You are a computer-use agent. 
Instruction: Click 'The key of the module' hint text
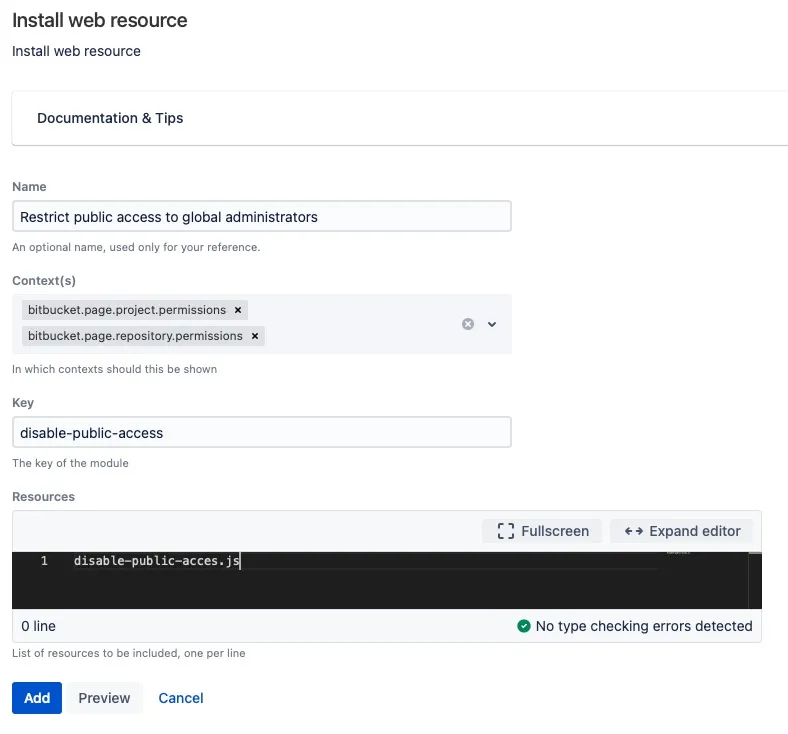pos(70,463)
